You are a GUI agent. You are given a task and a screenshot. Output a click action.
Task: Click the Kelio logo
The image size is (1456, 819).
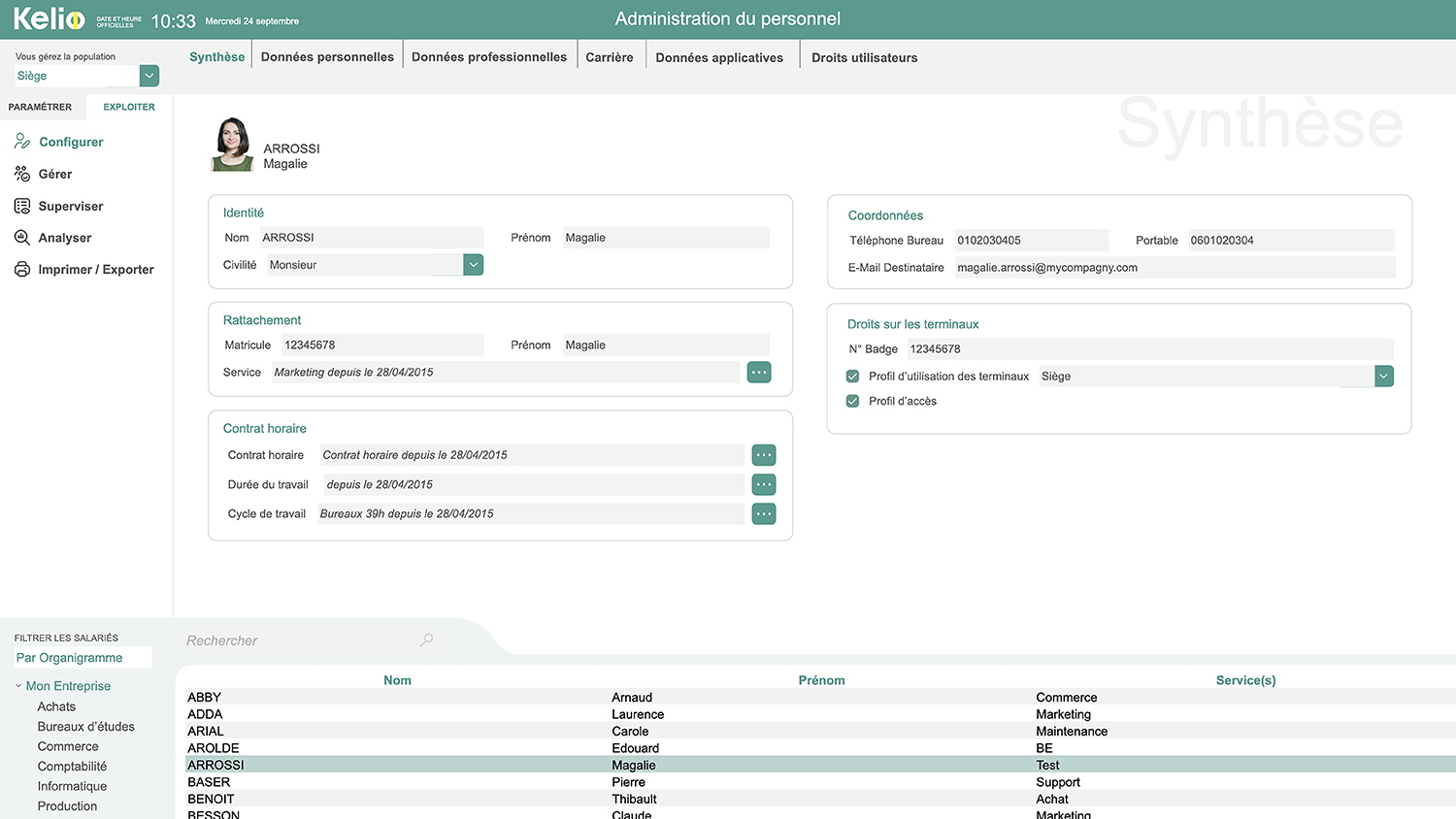tap(49, 17)
